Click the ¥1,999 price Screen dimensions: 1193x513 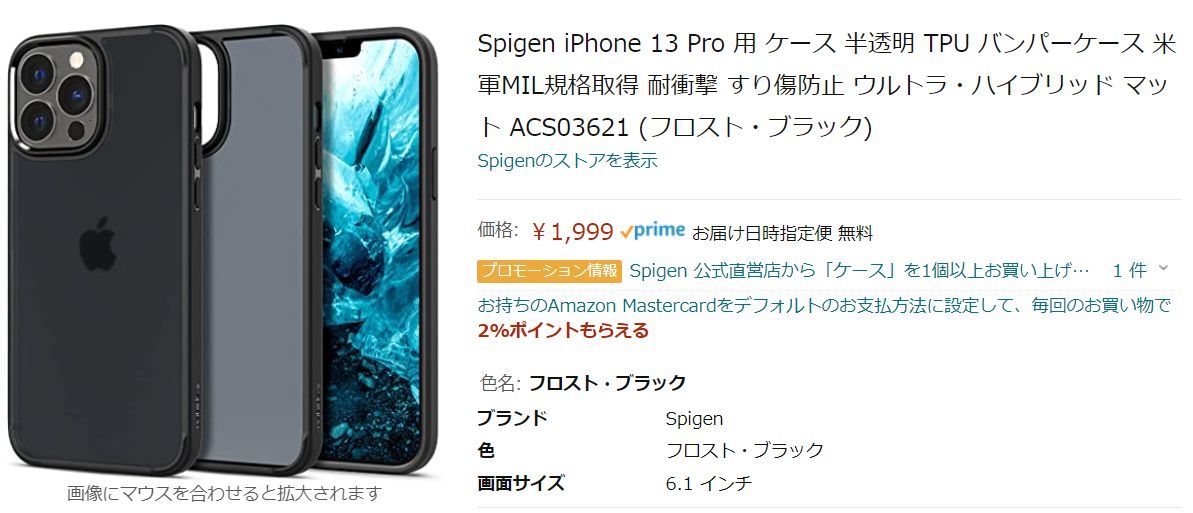tap(572, 231)
